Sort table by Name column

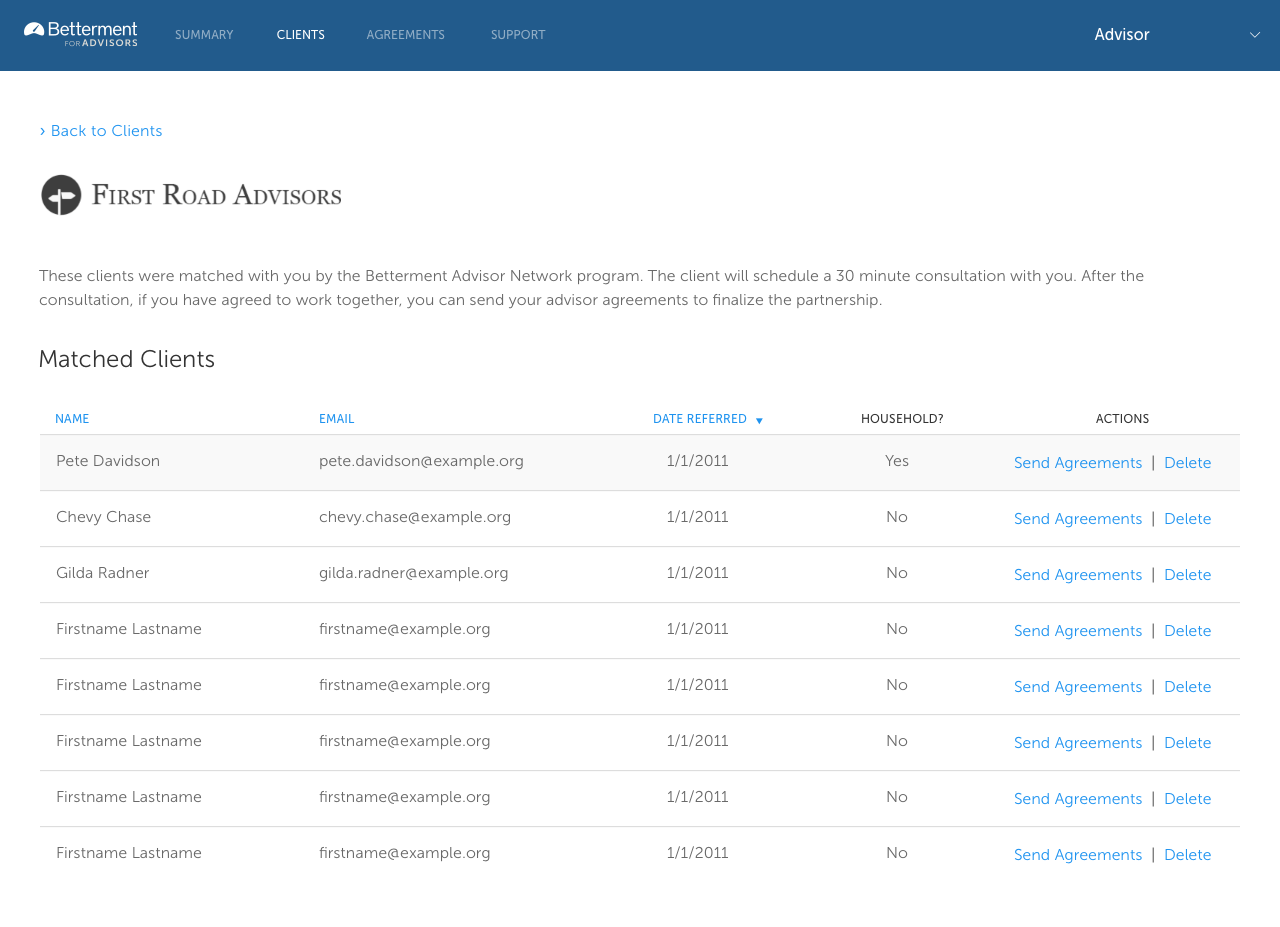[72, 419]
